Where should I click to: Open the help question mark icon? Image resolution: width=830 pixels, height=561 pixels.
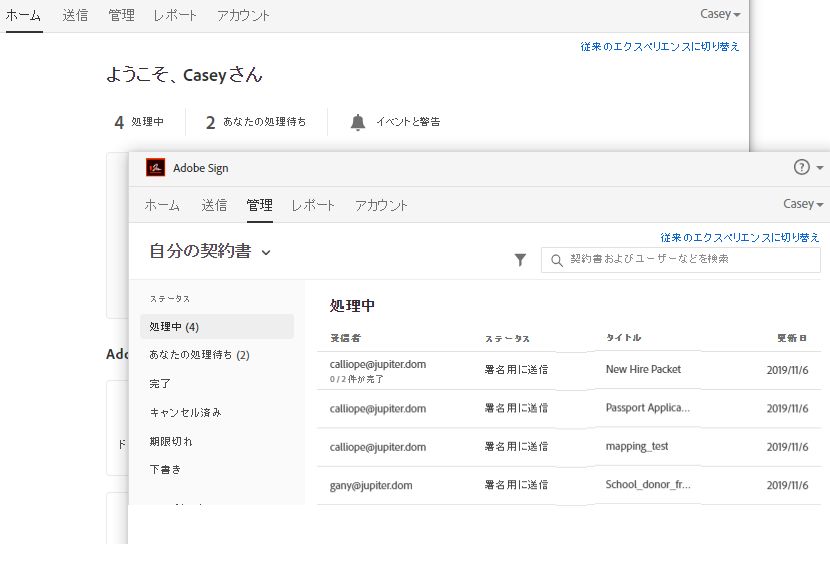801,167
